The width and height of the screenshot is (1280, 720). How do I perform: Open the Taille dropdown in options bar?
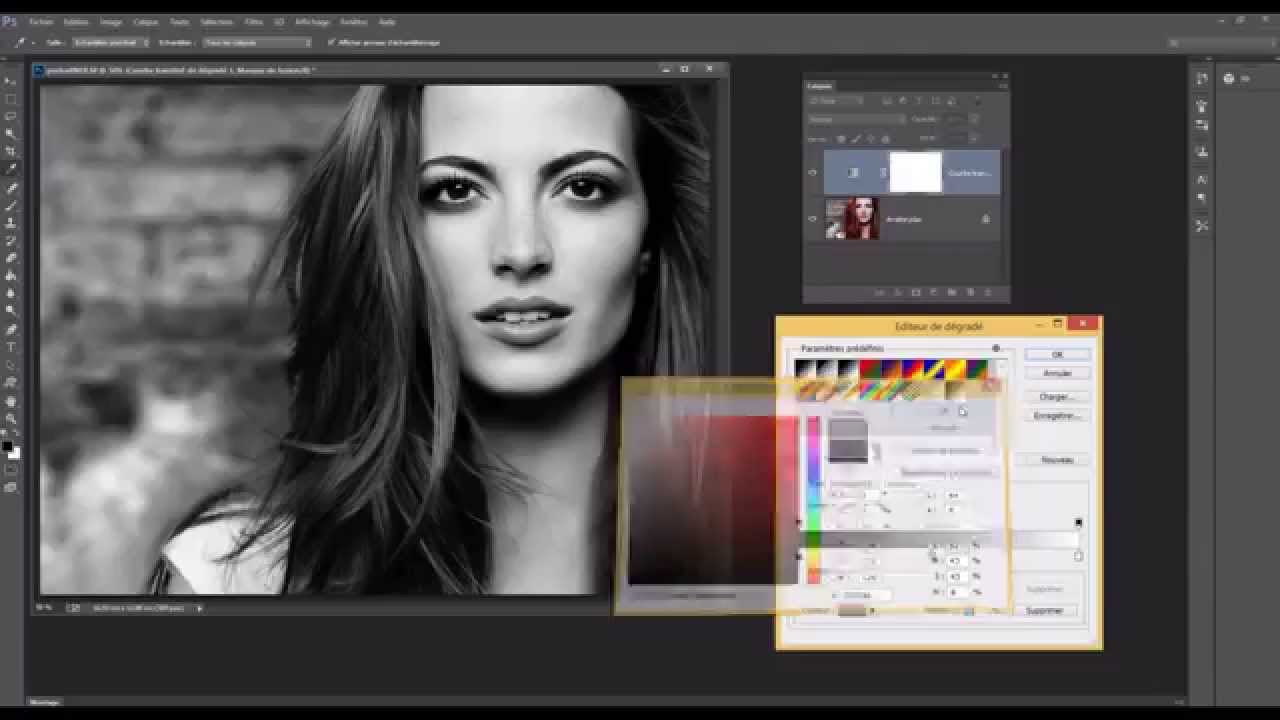[110, 43]
